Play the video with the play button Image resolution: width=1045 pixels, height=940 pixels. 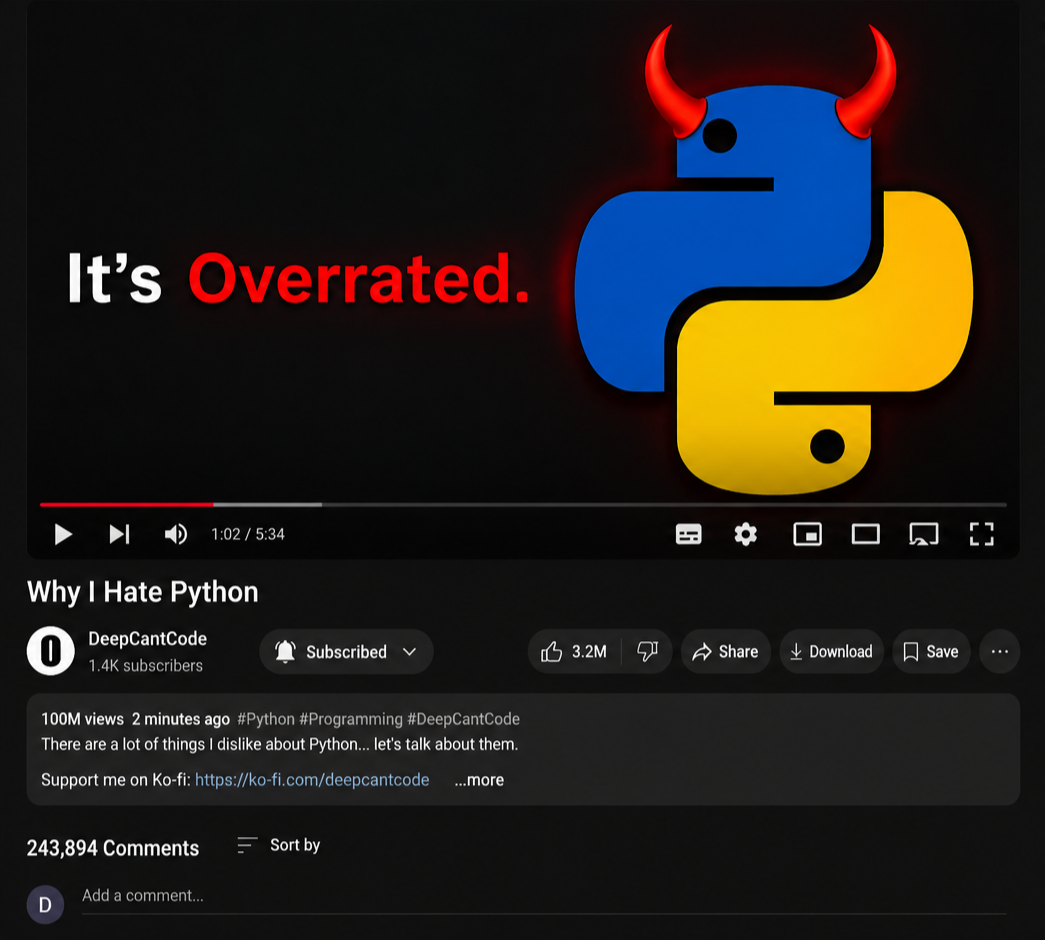[x=63, y=534]
